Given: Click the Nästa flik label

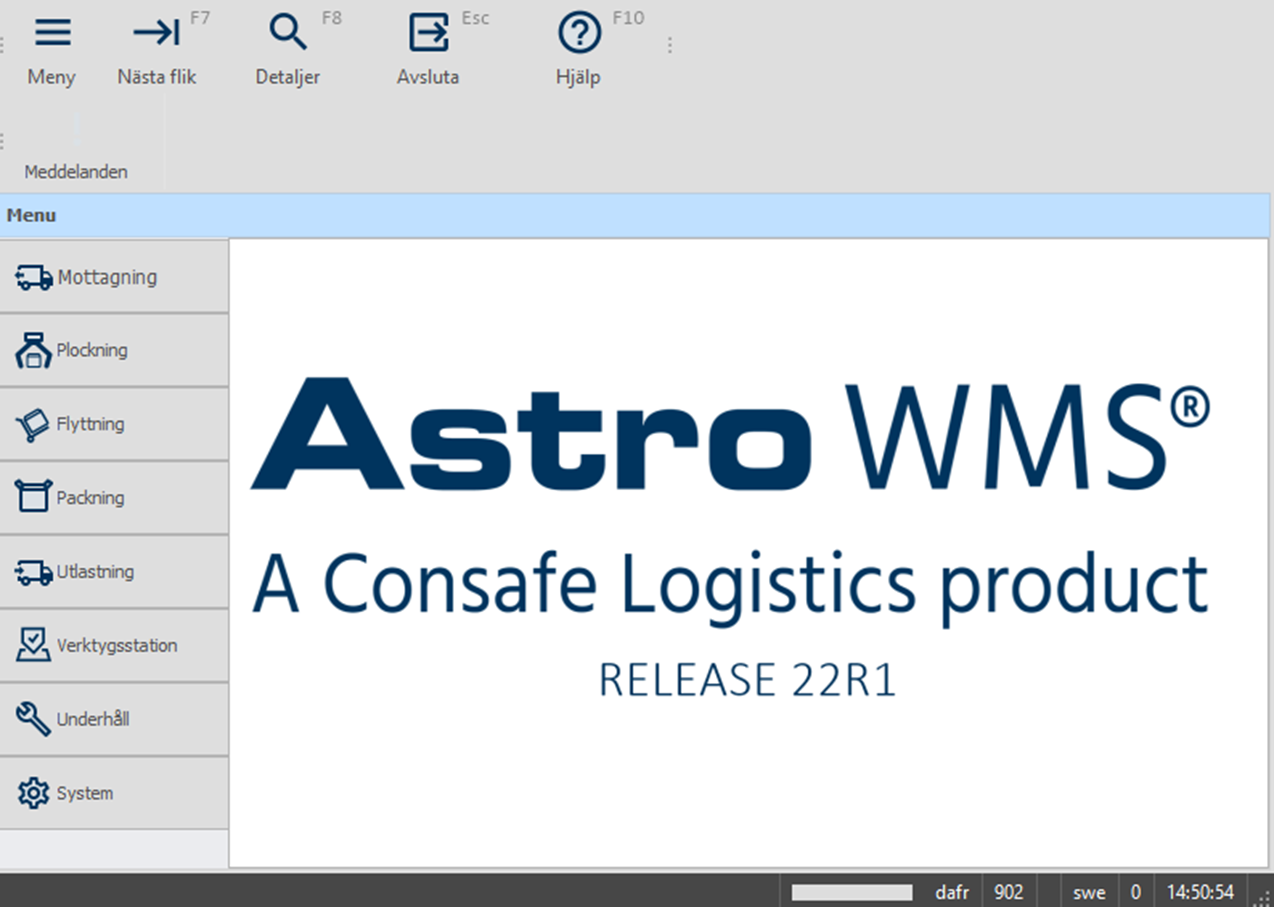Looking at the screenshot, I should (x=157, y=77).
